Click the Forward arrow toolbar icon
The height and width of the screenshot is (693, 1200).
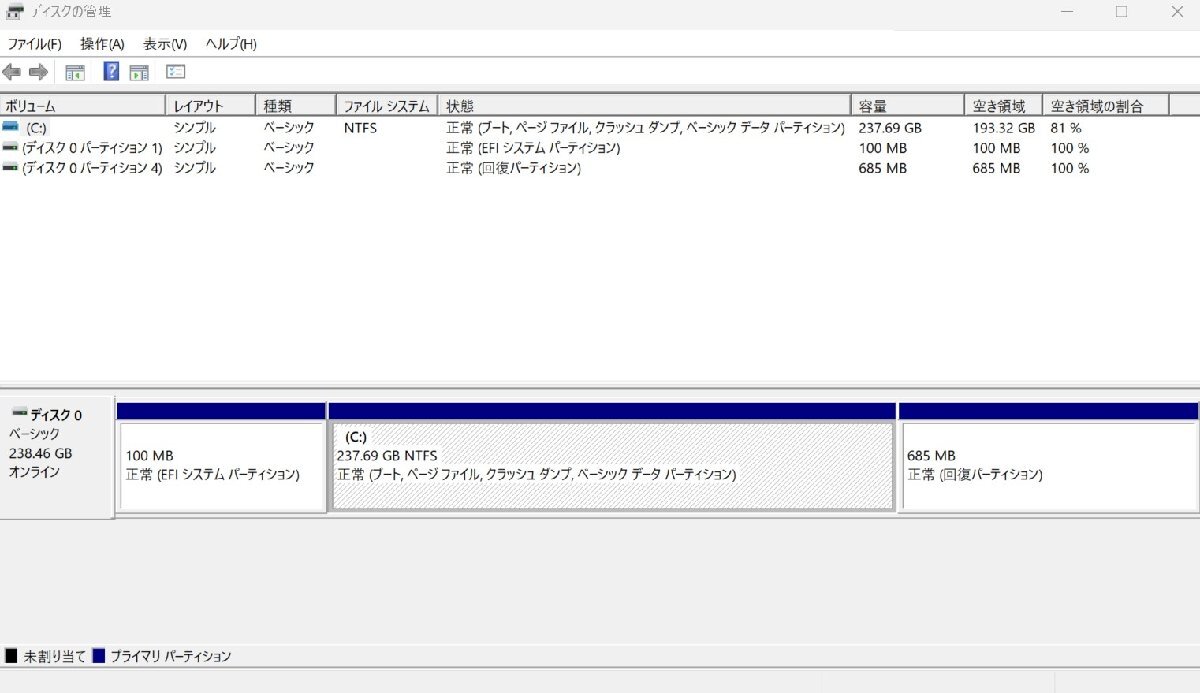click(x=39, y=72)
